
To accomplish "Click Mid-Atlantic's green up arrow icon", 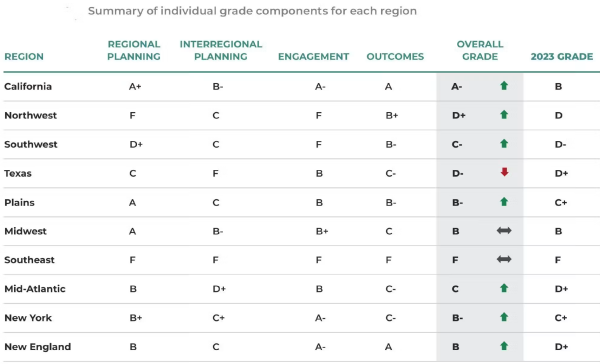I will (504, 288).
